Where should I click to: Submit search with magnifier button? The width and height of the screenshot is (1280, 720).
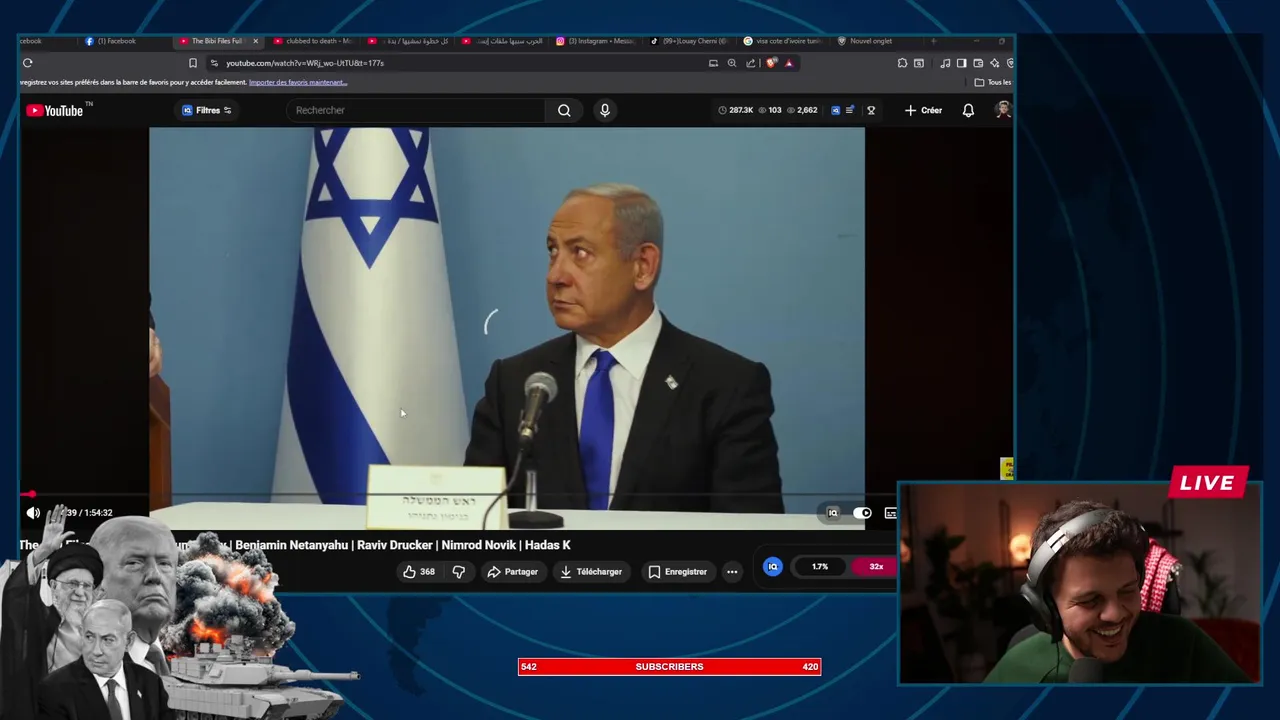point(564,110)
